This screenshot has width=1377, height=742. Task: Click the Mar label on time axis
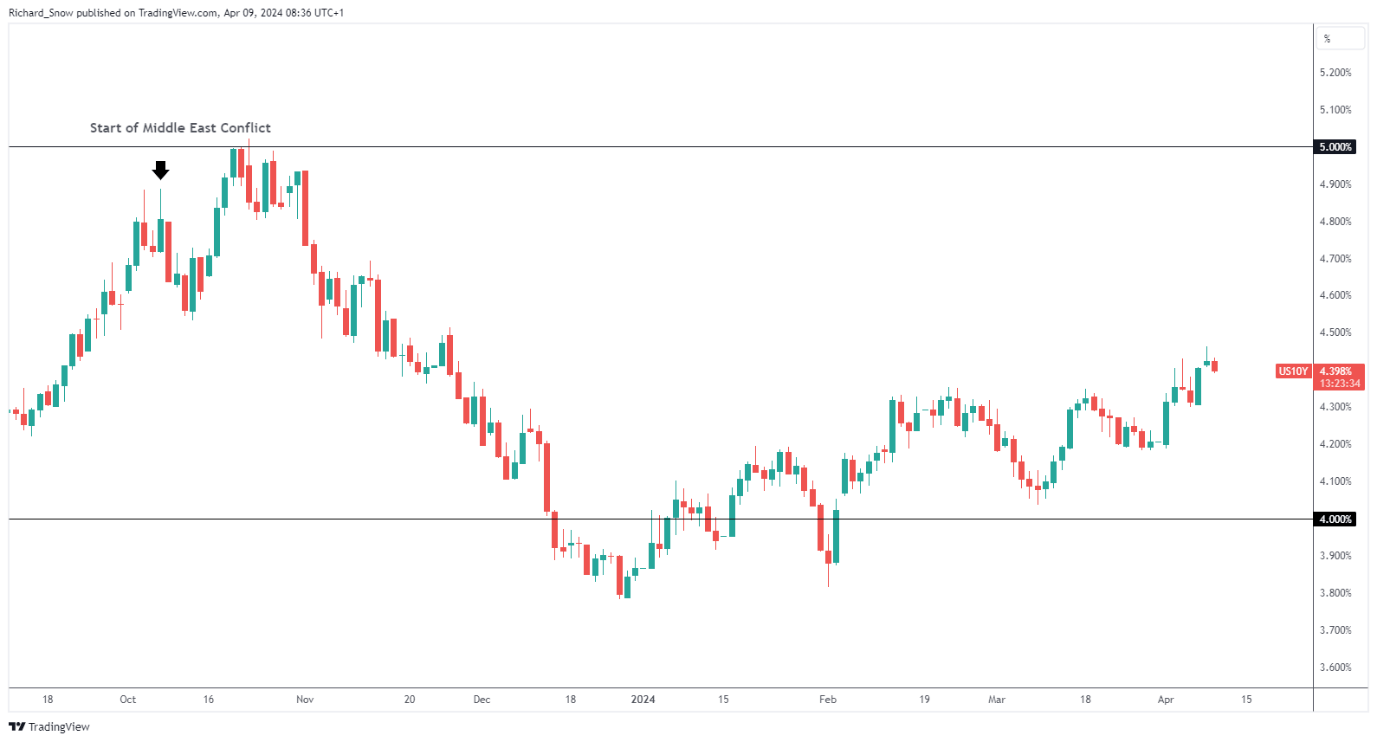pyautogui.click(x=999, y=699)
